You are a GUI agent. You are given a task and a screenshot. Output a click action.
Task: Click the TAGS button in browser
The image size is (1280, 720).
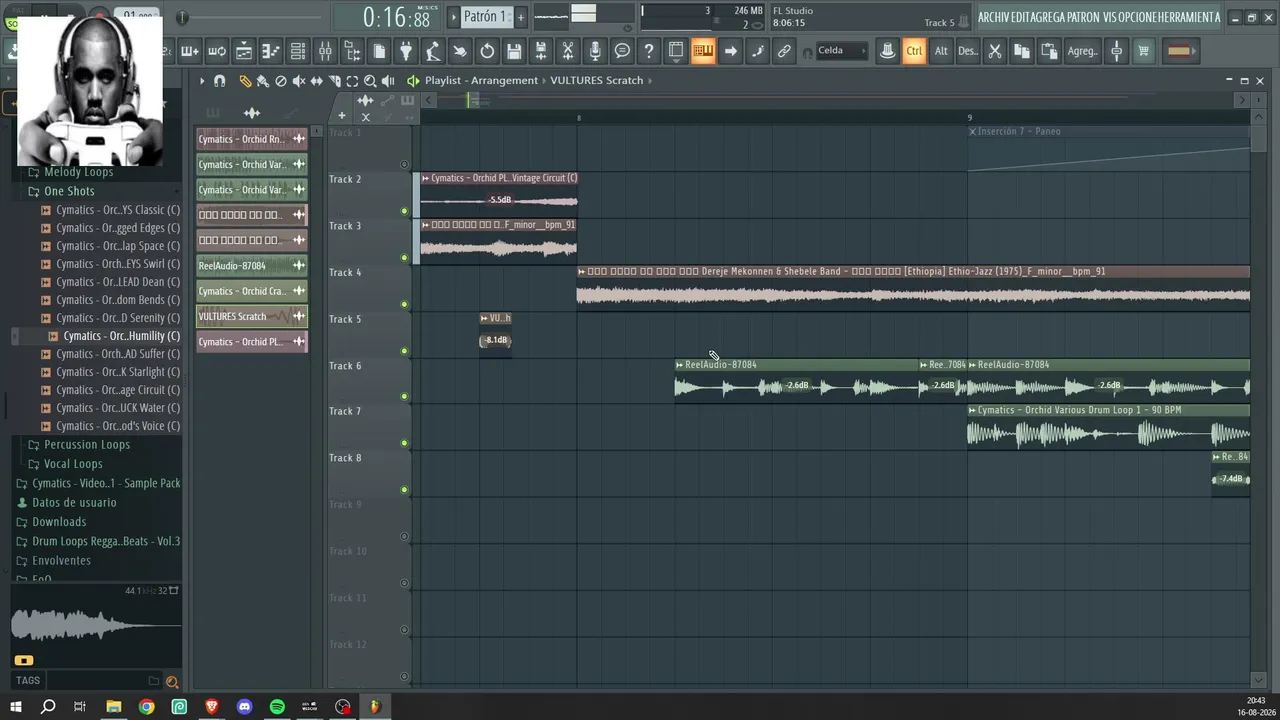click(28, 681)
